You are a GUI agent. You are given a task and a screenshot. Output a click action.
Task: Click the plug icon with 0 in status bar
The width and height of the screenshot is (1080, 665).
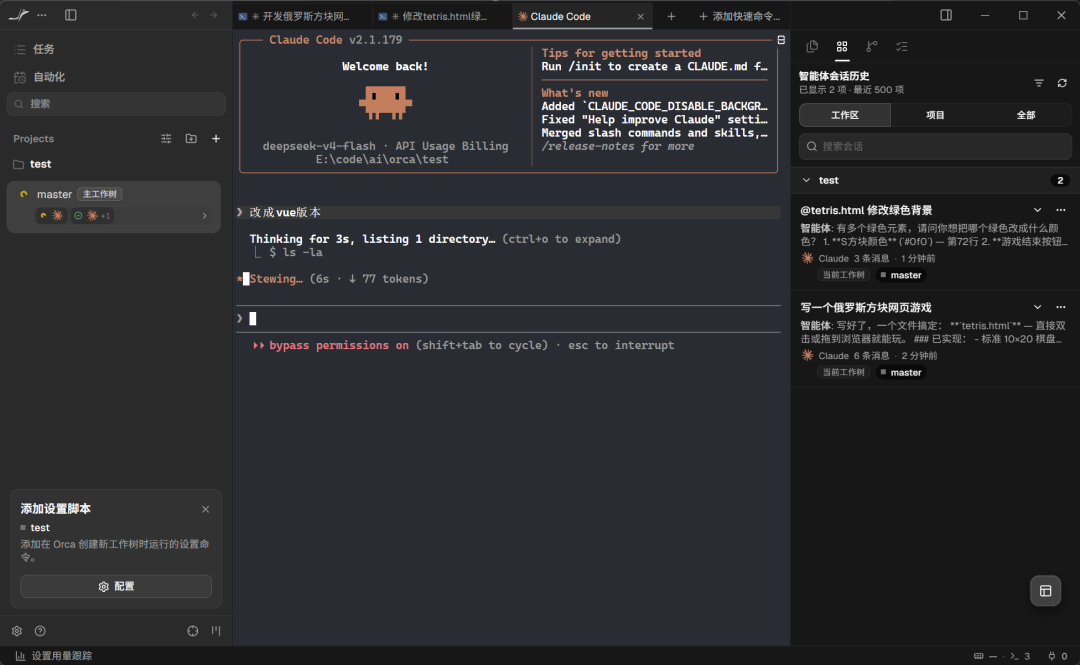tap(1057, 656)
